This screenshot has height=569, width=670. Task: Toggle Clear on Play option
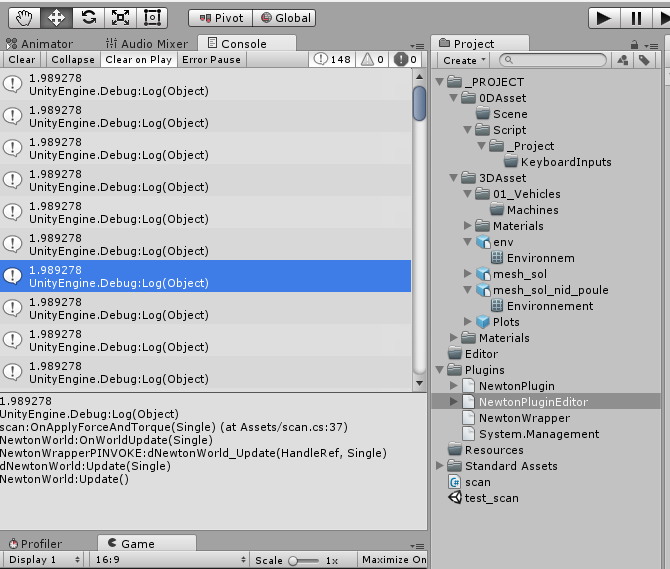(138, 60)
